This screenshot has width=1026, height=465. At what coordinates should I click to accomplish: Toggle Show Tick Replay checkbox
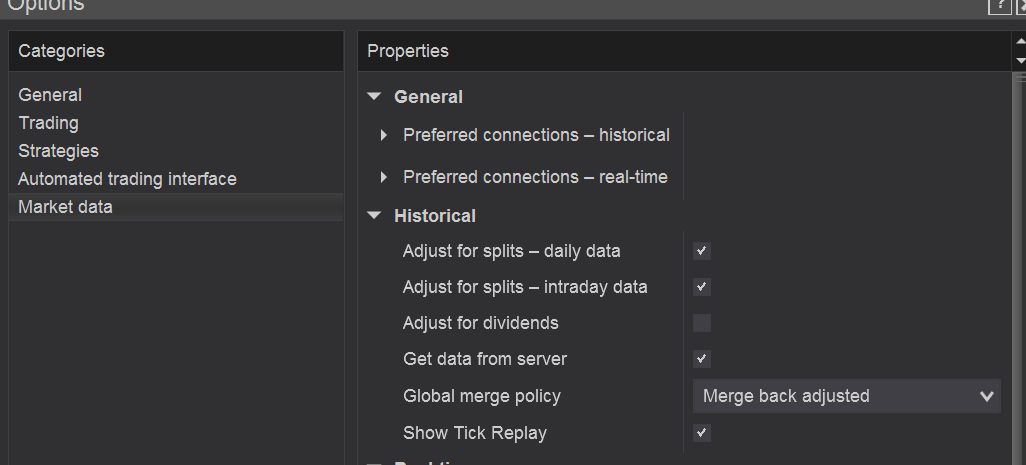(x=702, y=433)
